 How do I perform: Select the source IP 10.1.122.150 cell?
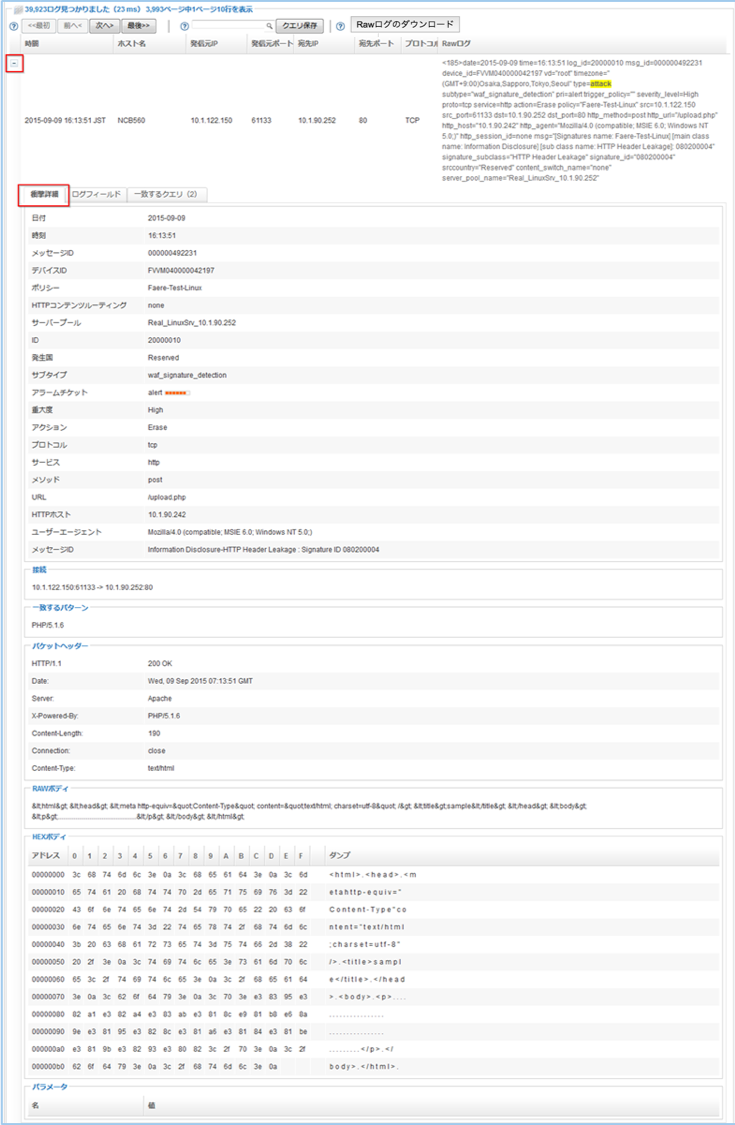coord(212,121)
